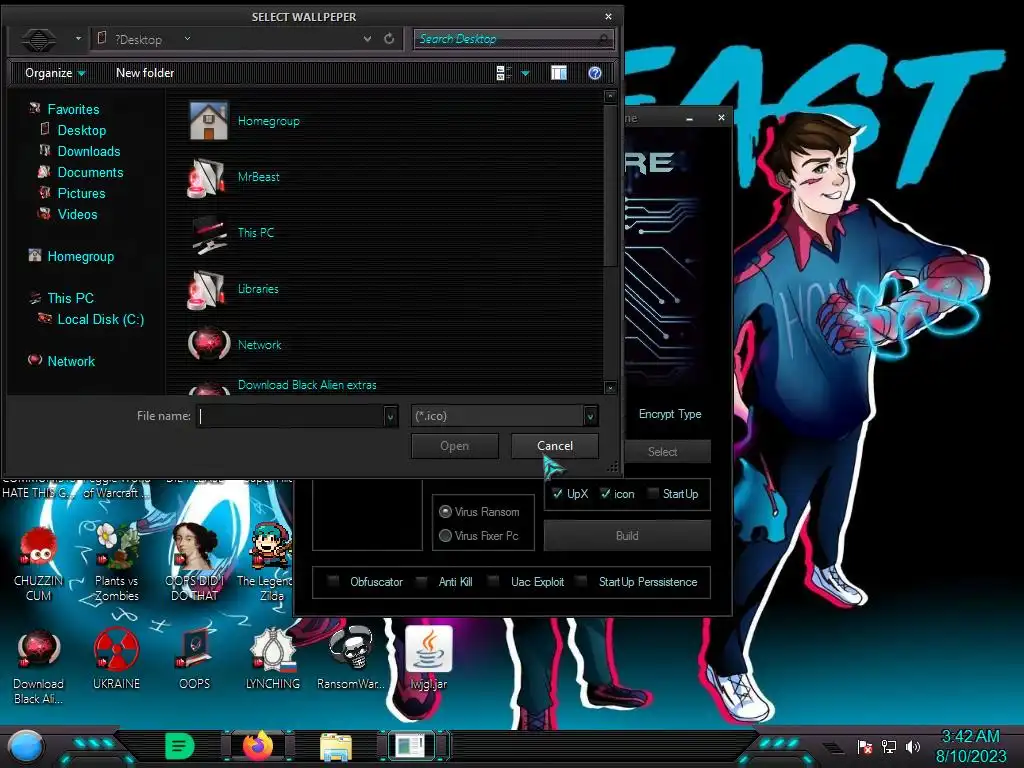Open the (*.ico) file type dropdown
The height and width of the screenshot is (768, 1024).
[590, 416]
